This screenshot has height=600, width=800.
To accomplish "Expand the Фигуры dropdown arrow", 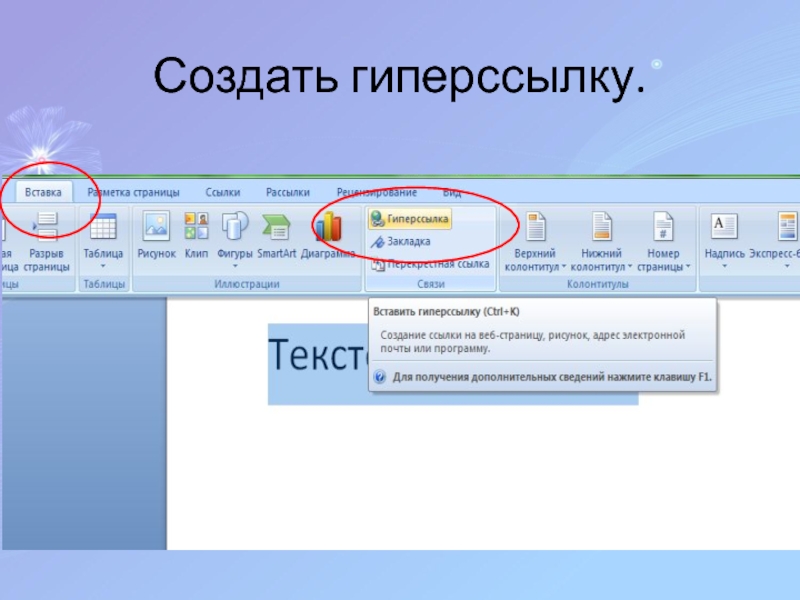I will 235,266.
